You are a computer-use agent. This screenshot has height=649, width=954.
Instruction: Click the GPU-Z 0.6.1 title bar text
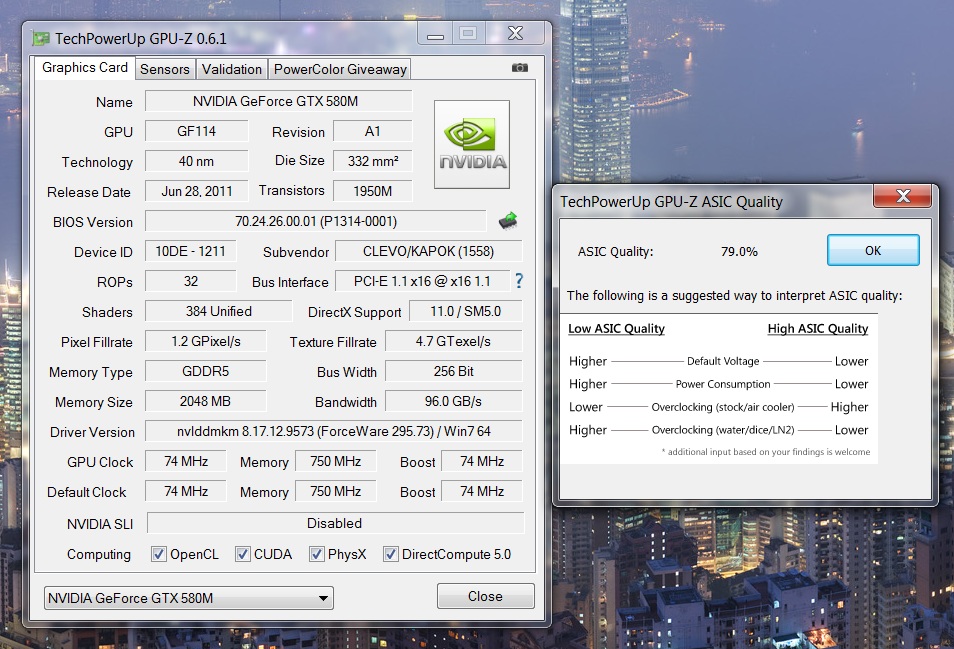(141, 39)
